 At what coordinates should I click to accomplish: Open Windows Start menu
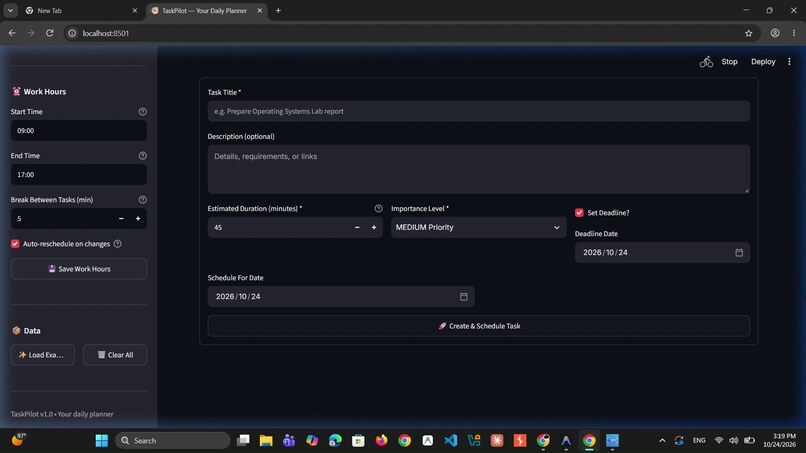pyautogui.click(x=102, y=441)
